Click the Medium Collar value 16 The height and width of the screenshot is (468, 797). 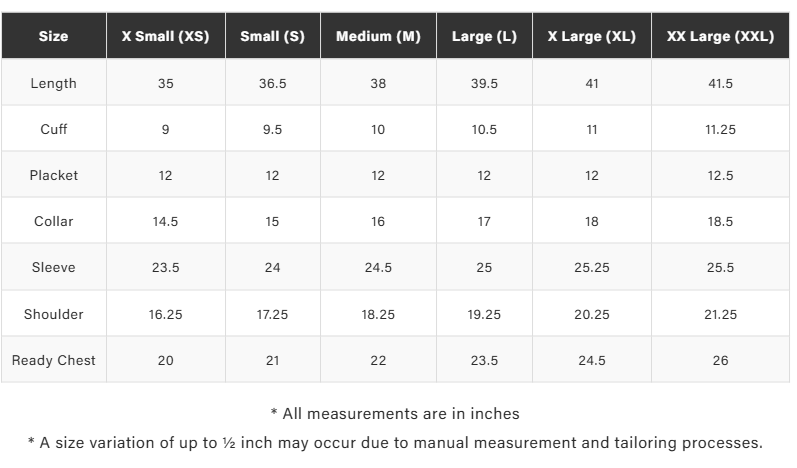[x=378, y=221]
